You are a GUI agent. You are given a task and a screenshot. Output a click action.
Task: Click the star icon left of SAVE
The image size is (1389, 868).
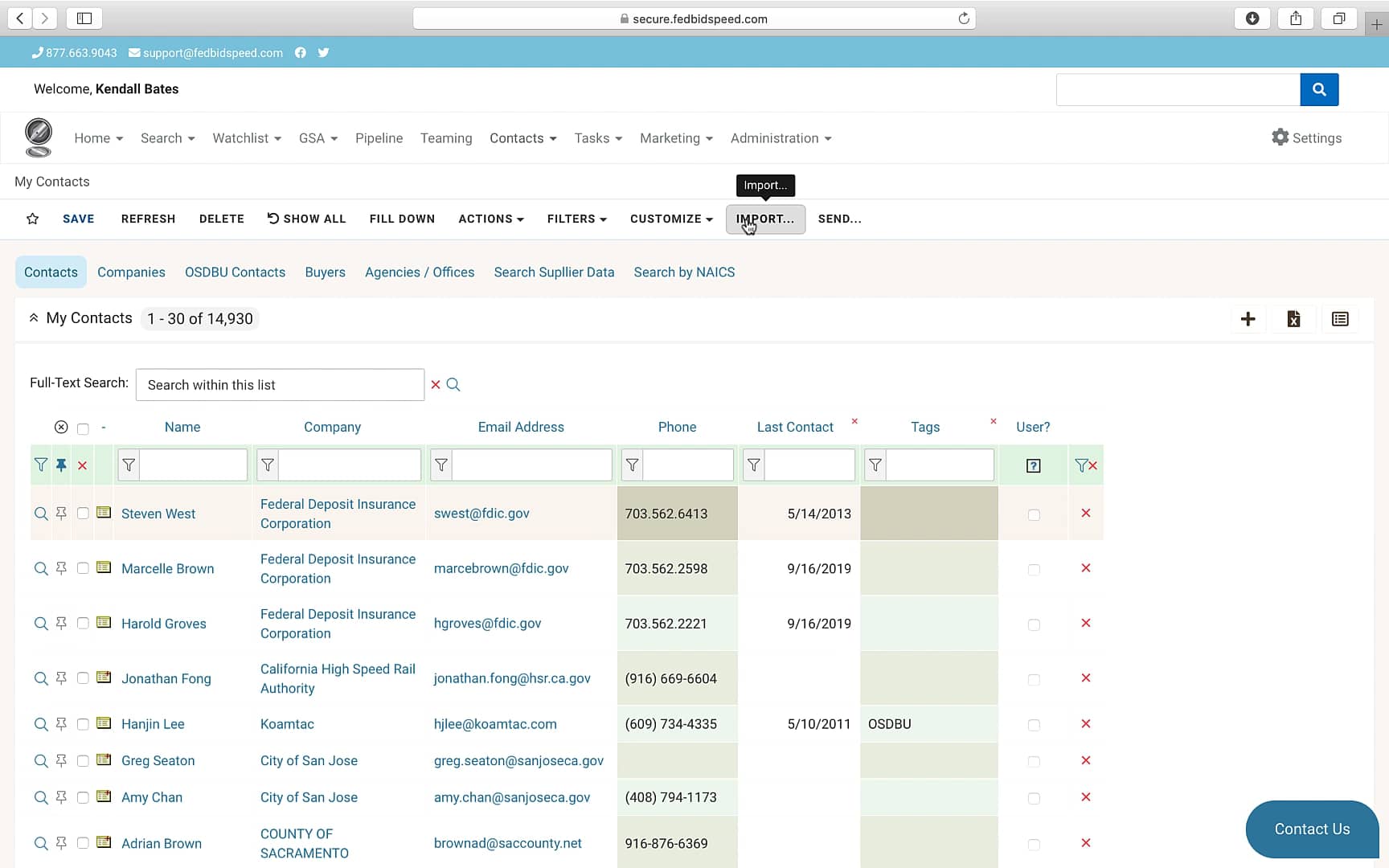click(x=32, y=218)
